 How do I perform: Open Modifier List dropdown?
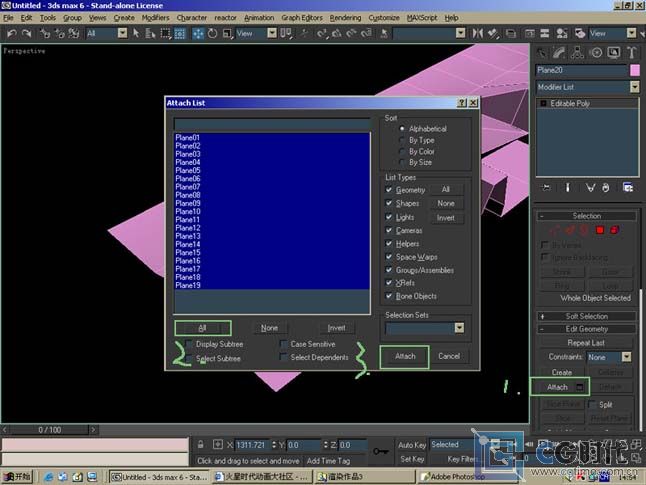634,87
